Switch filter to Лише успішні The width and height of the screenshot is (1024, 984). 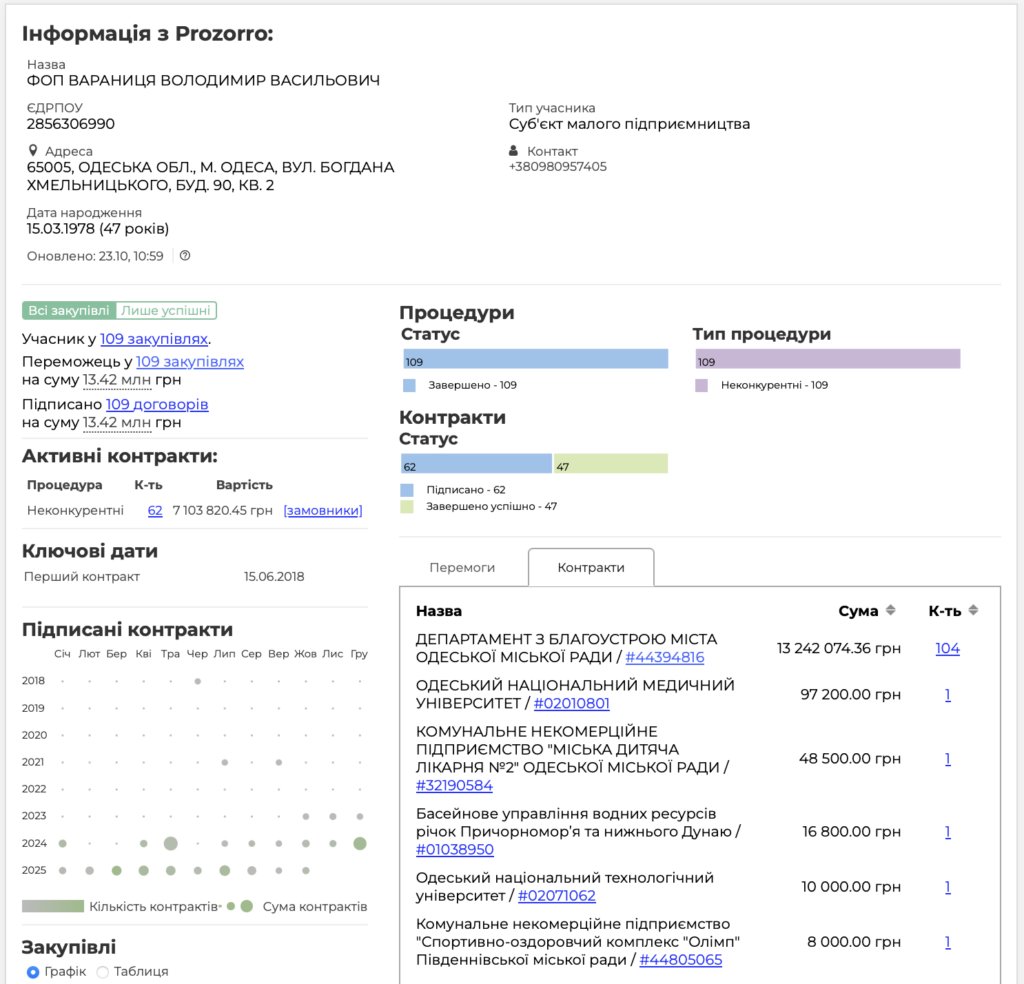click(166, 311)
